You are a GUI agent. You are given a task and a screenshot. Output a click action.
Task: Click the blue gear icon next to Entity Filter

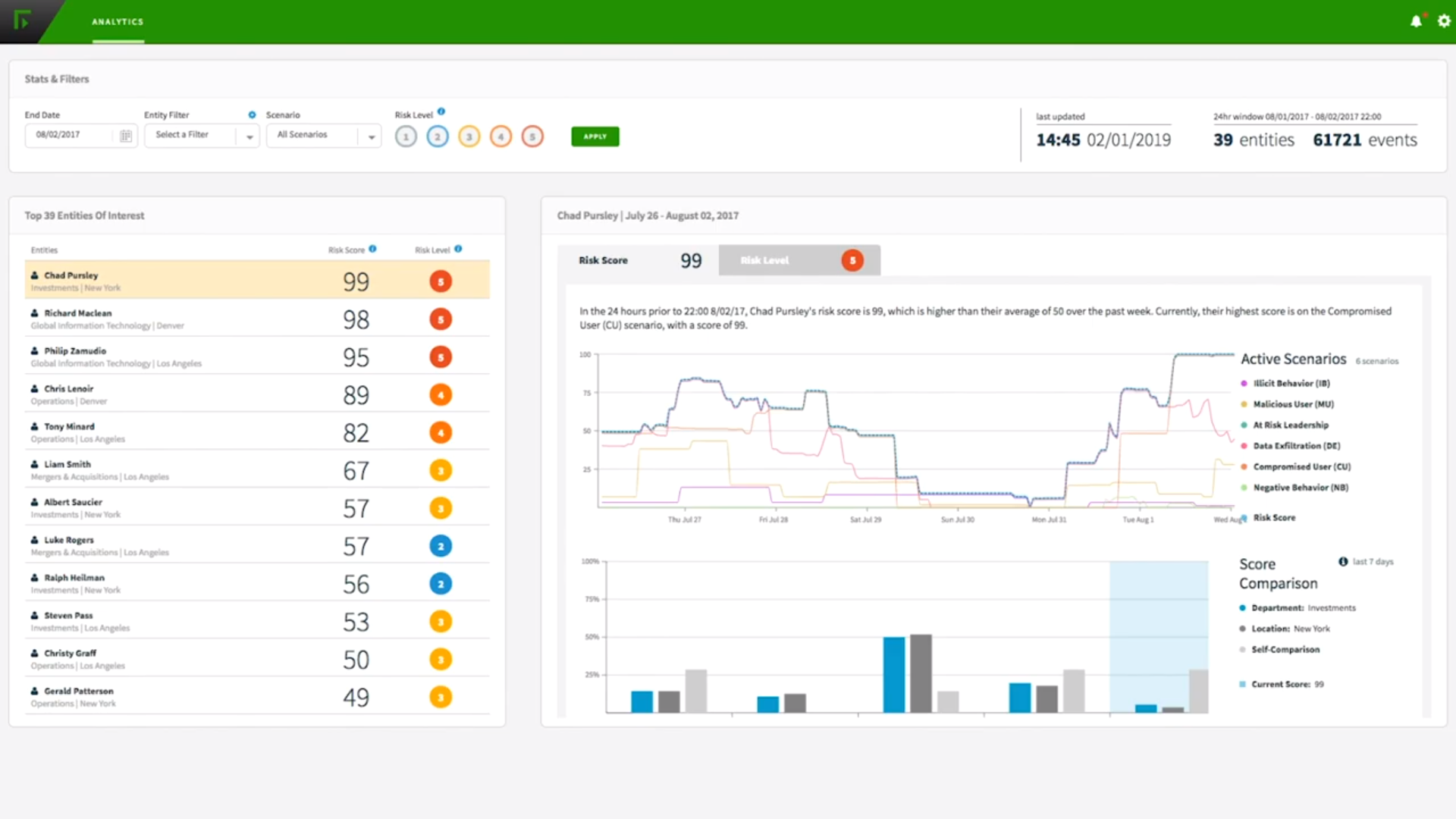[252, 115]
